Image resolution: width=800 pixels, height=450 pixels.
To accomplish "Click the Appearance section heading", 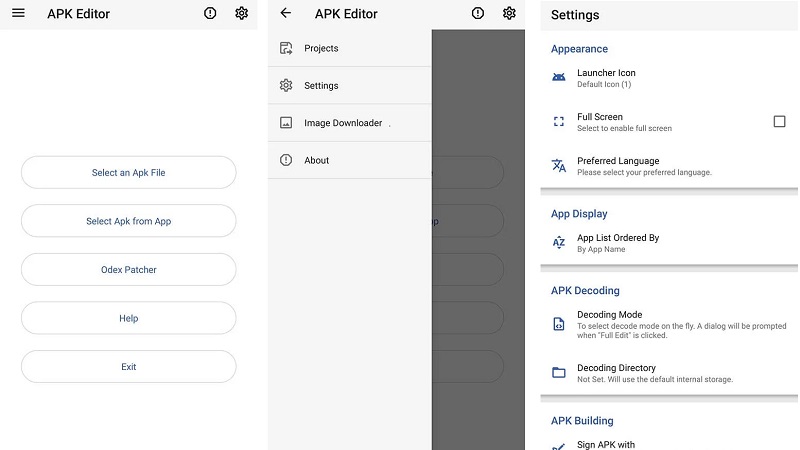I will coord(579,49).
